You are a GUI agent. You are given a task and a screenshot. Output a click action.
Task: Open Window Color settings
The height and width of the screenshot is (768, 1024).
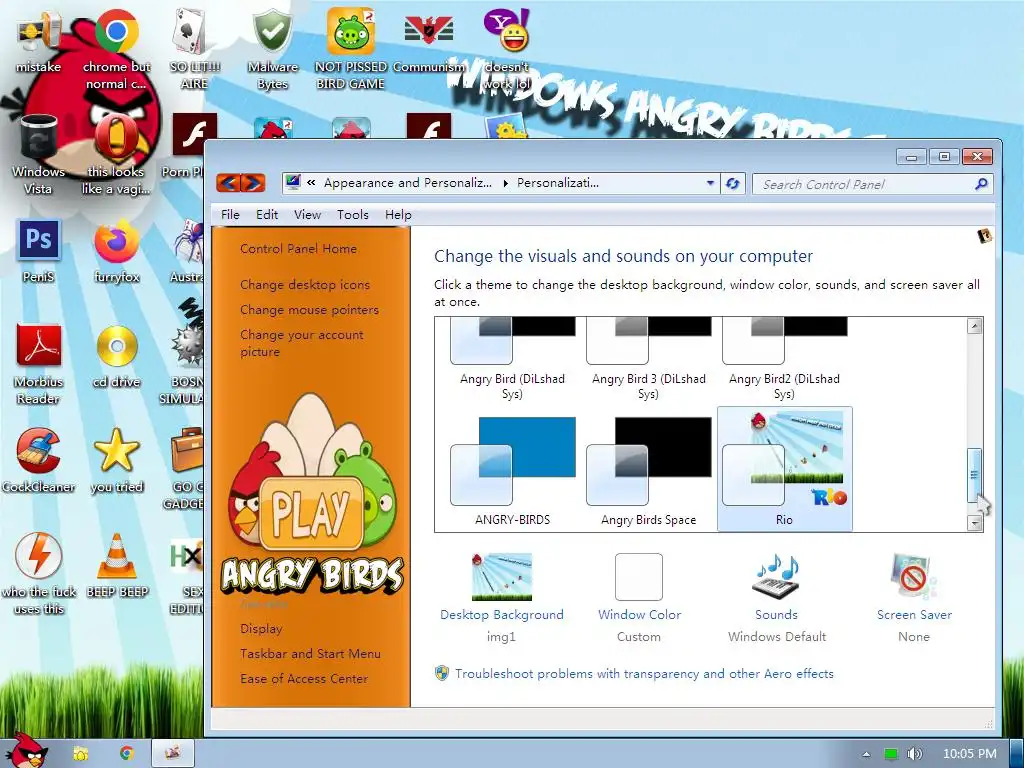(639, 598)
